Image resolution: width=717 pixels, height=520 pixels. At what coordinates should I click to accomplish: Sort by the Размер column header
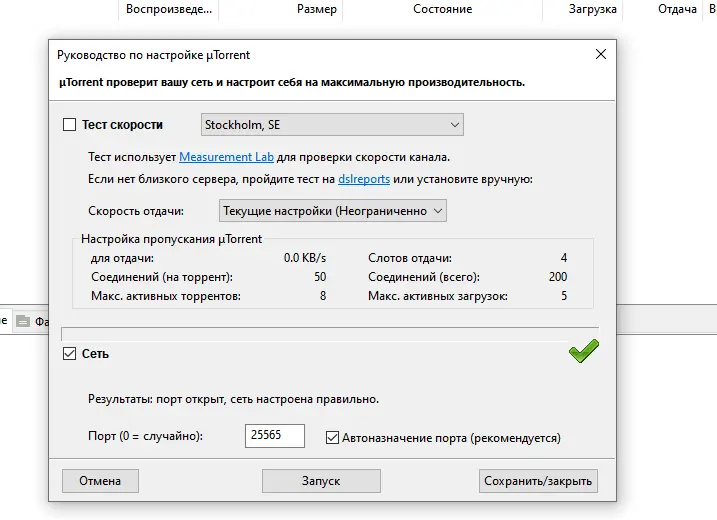tap(316, 9)
